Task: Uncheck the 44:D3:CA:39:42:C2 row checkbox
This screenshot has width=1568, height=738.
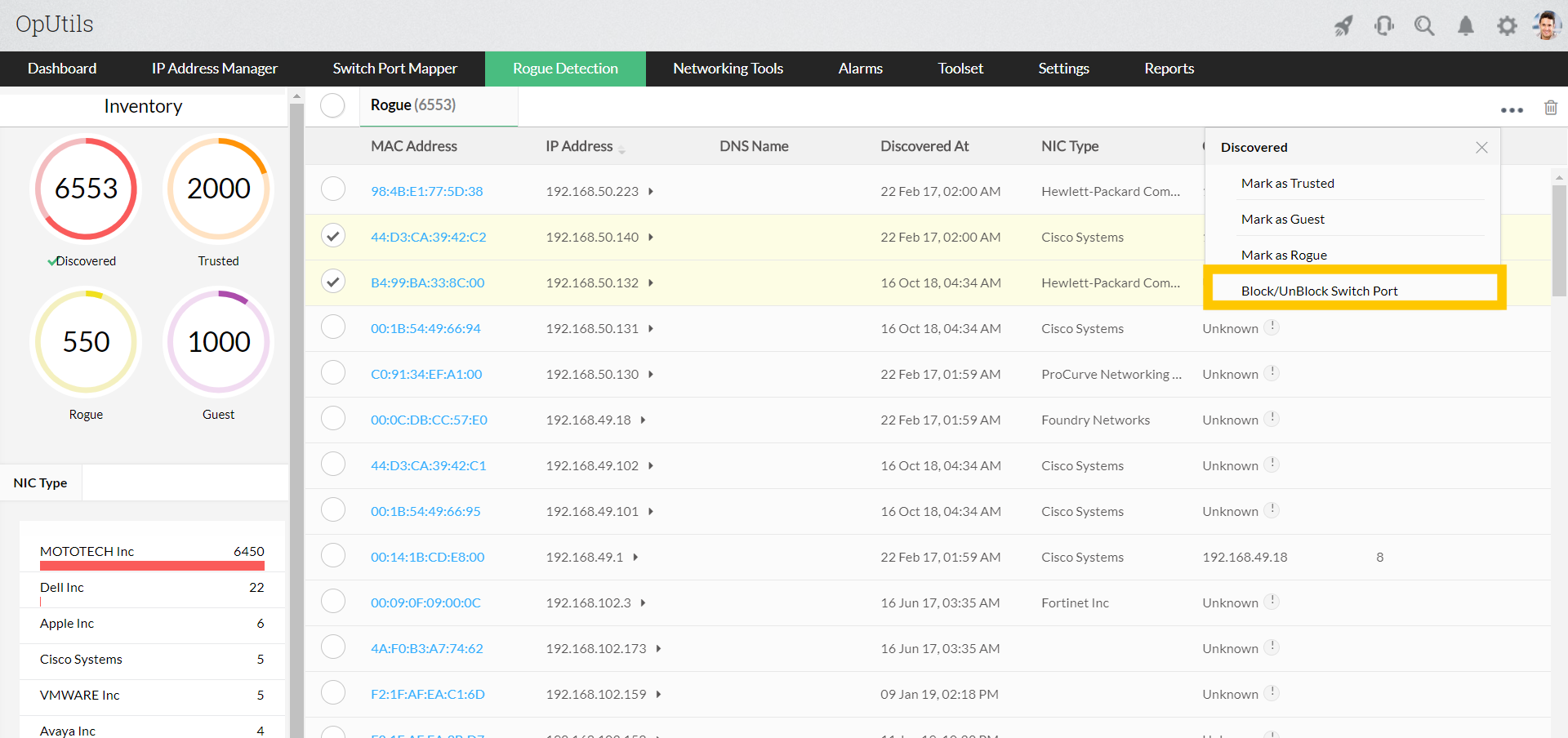Action: pos(333,236)
